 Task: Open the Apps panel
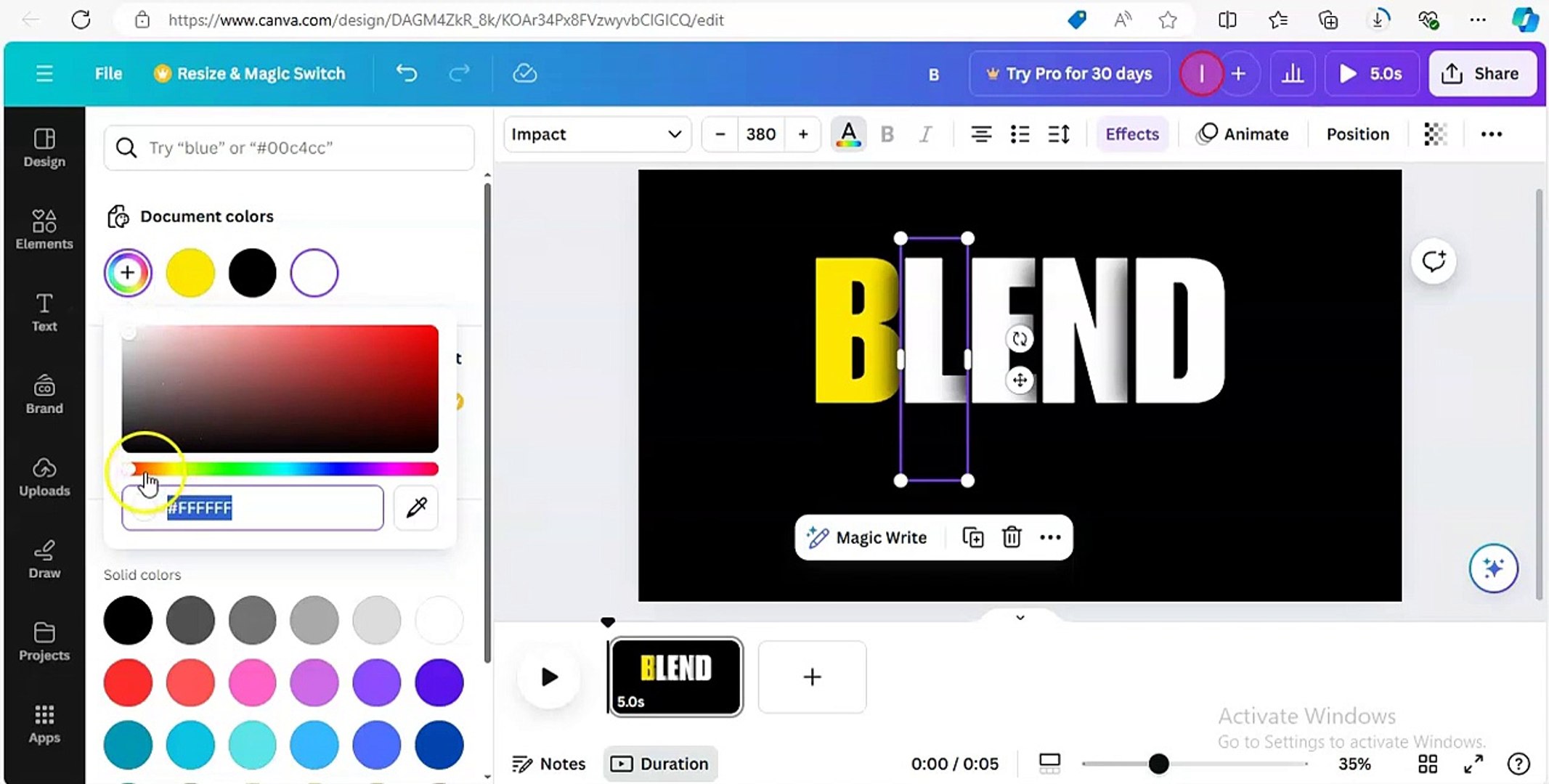coord(44,723)
